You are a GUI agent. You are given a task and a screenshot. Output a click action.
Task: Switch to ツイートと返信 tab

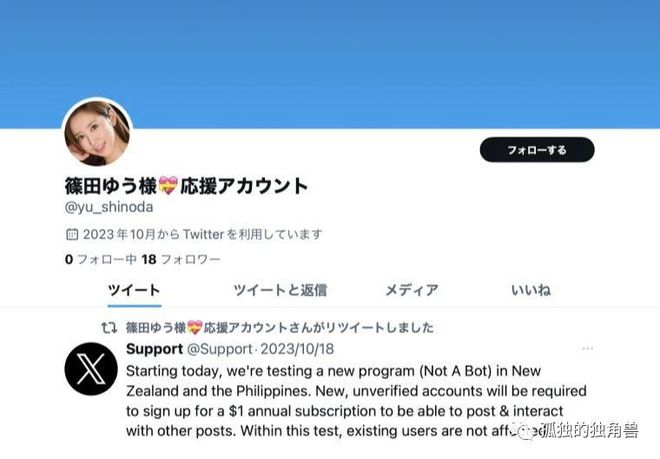280,290
